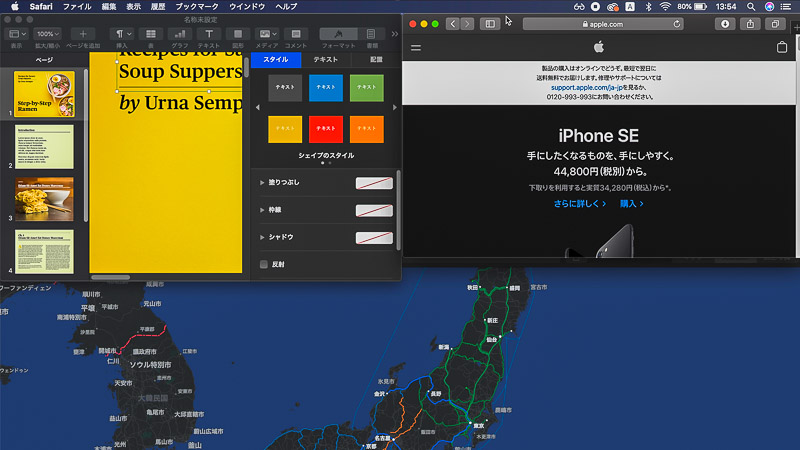Open Notification Center list icon
Screen dimensions: 800x450
click(x=786, y=7)
